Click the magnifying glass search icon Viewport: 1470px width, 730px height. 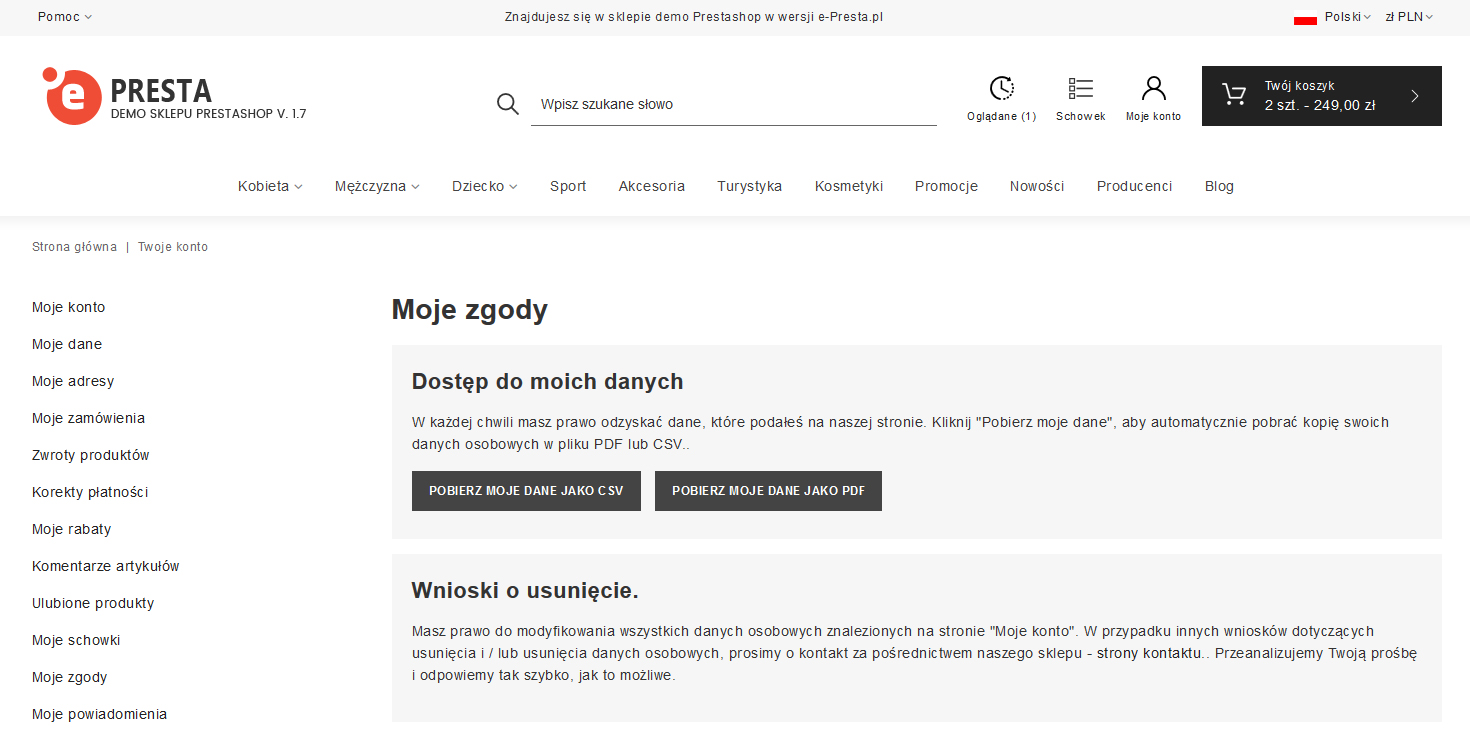click(x=508, y=104)
